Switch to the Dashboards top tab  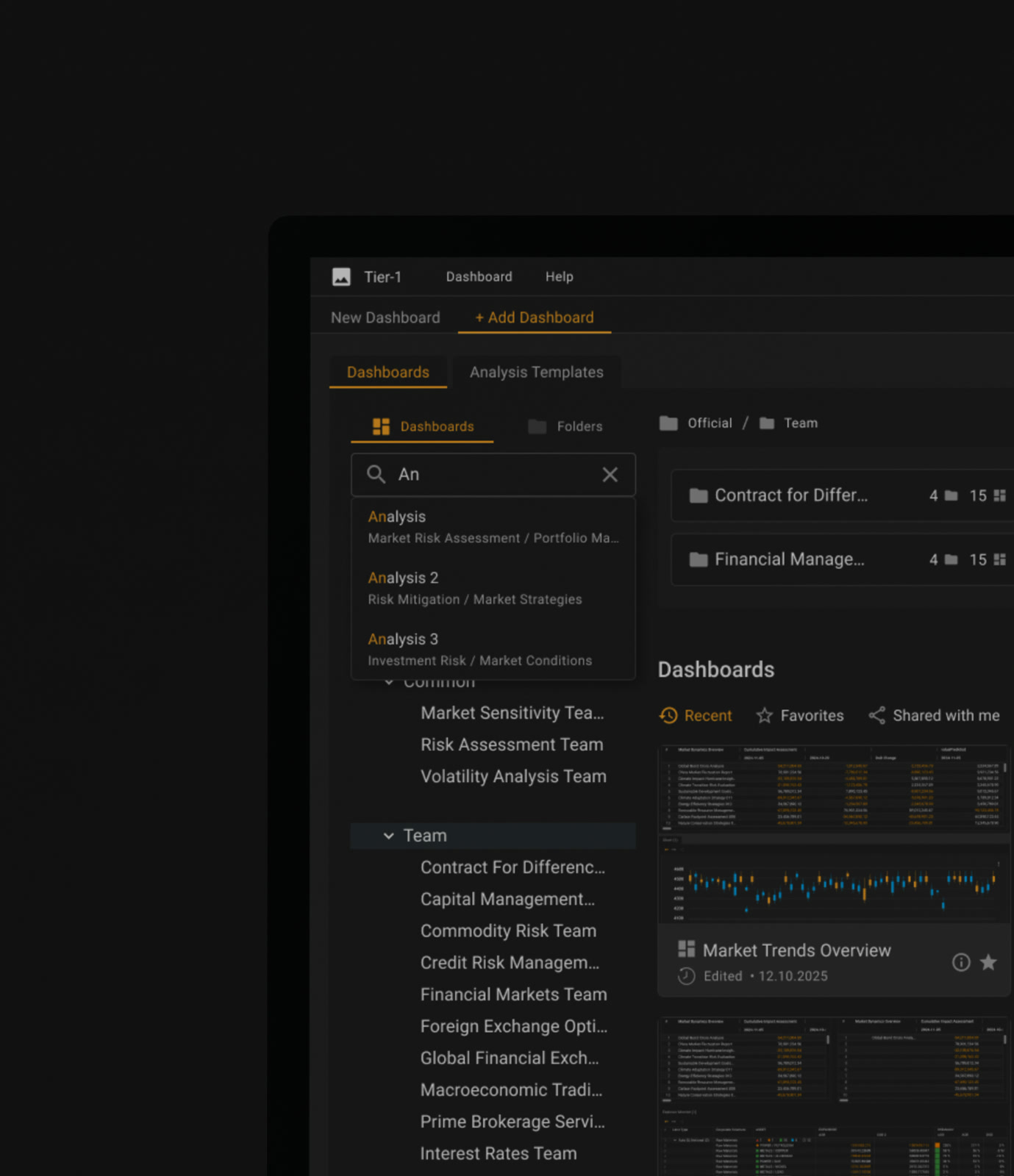pos(388,372)
